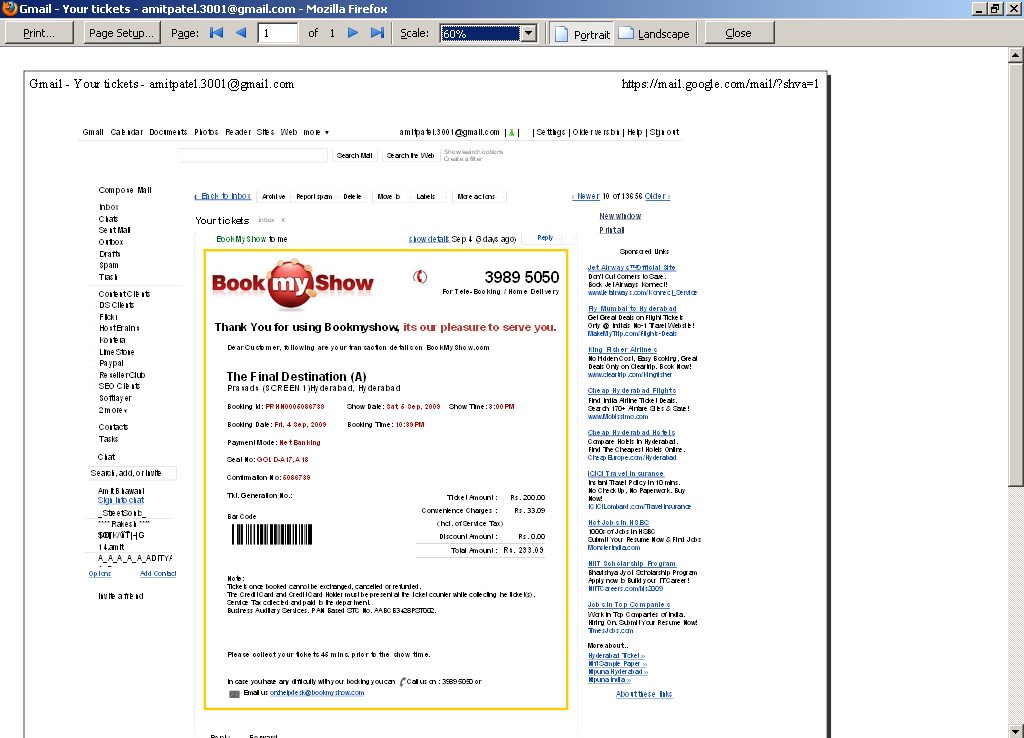Jump to the last page icon
The image size is (1024, 738).
click(375, 32)
